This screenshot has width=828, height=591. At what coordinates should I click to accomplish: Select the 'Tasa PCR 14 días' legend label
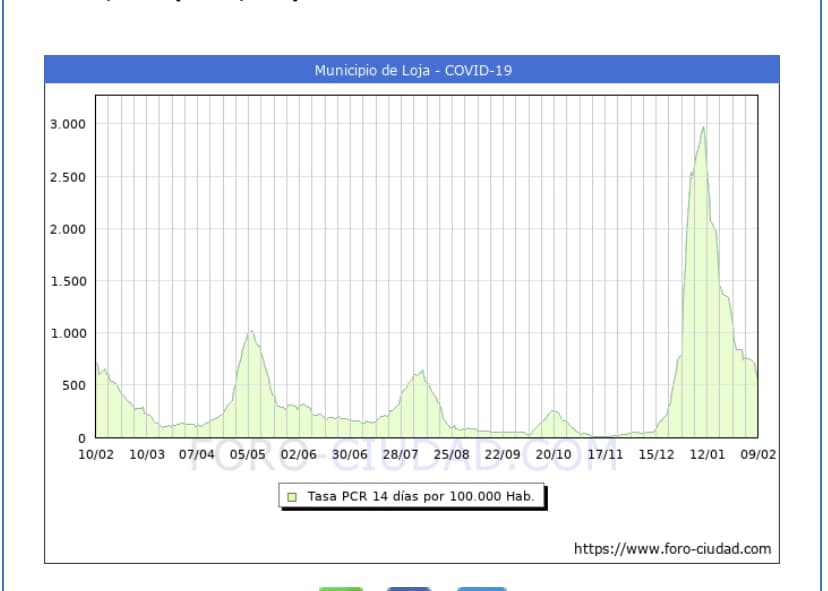[x=420, y=496]
